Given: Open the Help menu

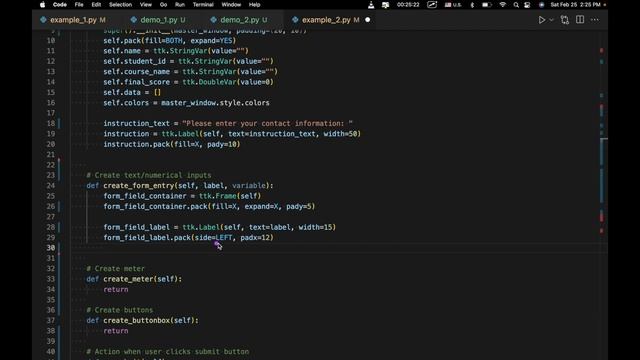Looking at the screenshot, I should (x=254, y=5).
